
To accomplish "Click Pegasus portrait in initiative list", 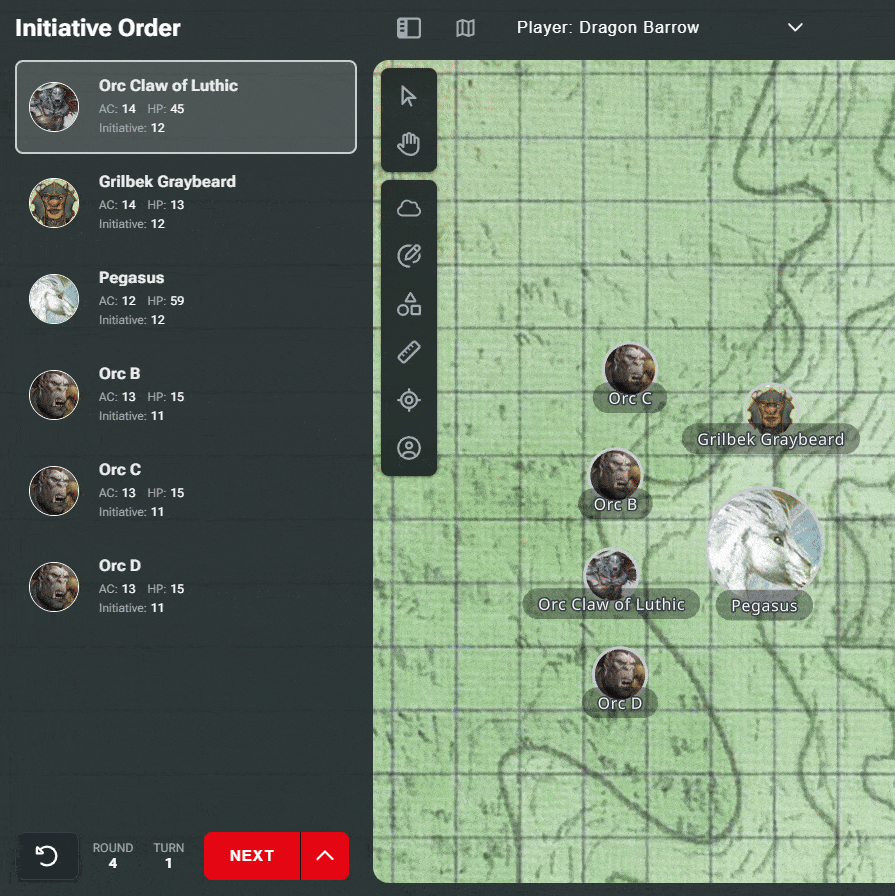I will pos(54,299).
